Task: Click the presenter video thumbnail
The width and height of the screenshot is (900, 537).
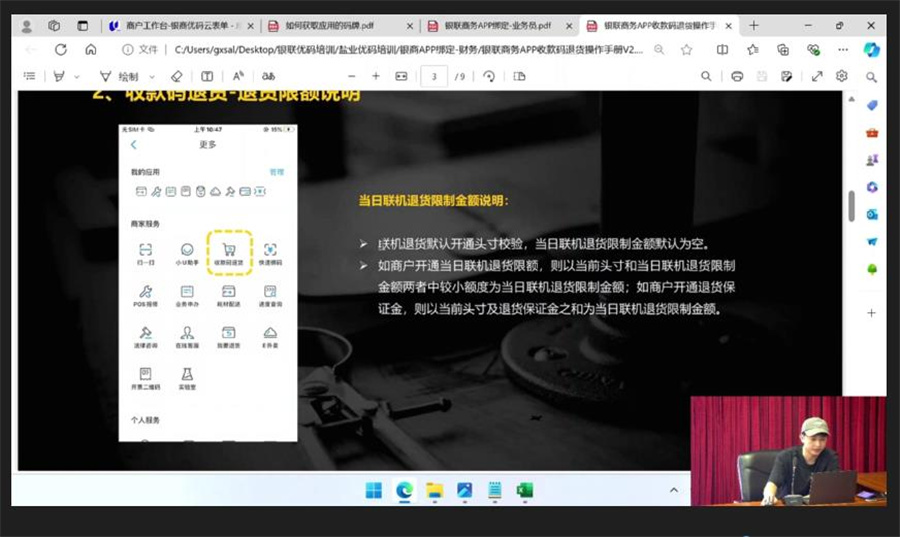Action: [788, 451]
